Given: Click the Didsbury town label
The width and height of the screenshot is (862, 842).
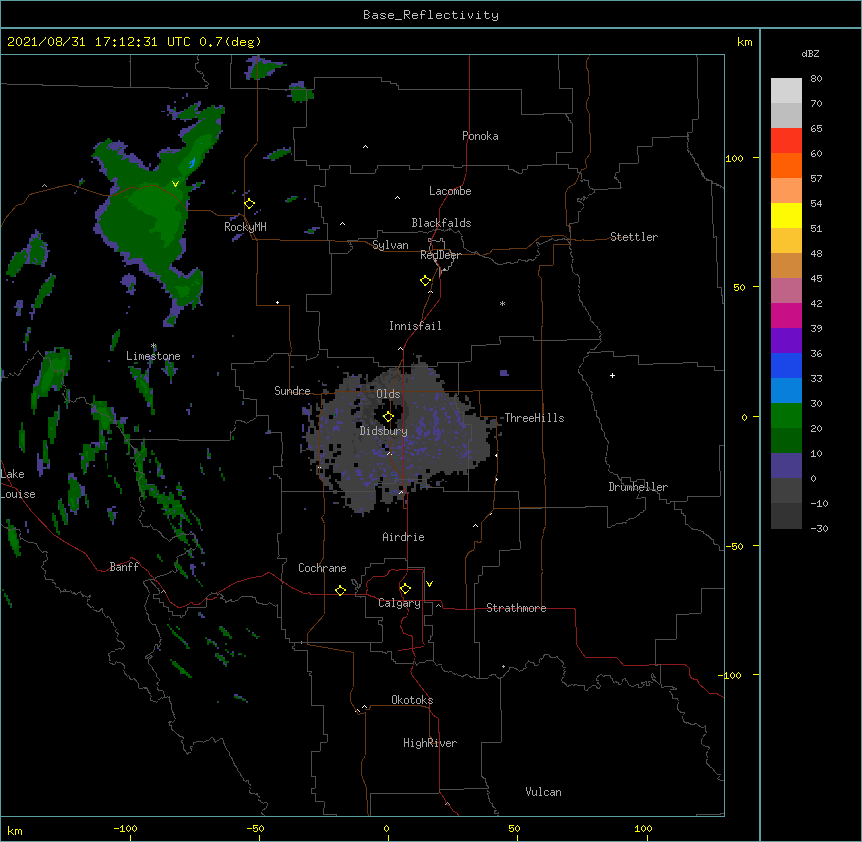Looking at the screenshot, I should 384,431.
